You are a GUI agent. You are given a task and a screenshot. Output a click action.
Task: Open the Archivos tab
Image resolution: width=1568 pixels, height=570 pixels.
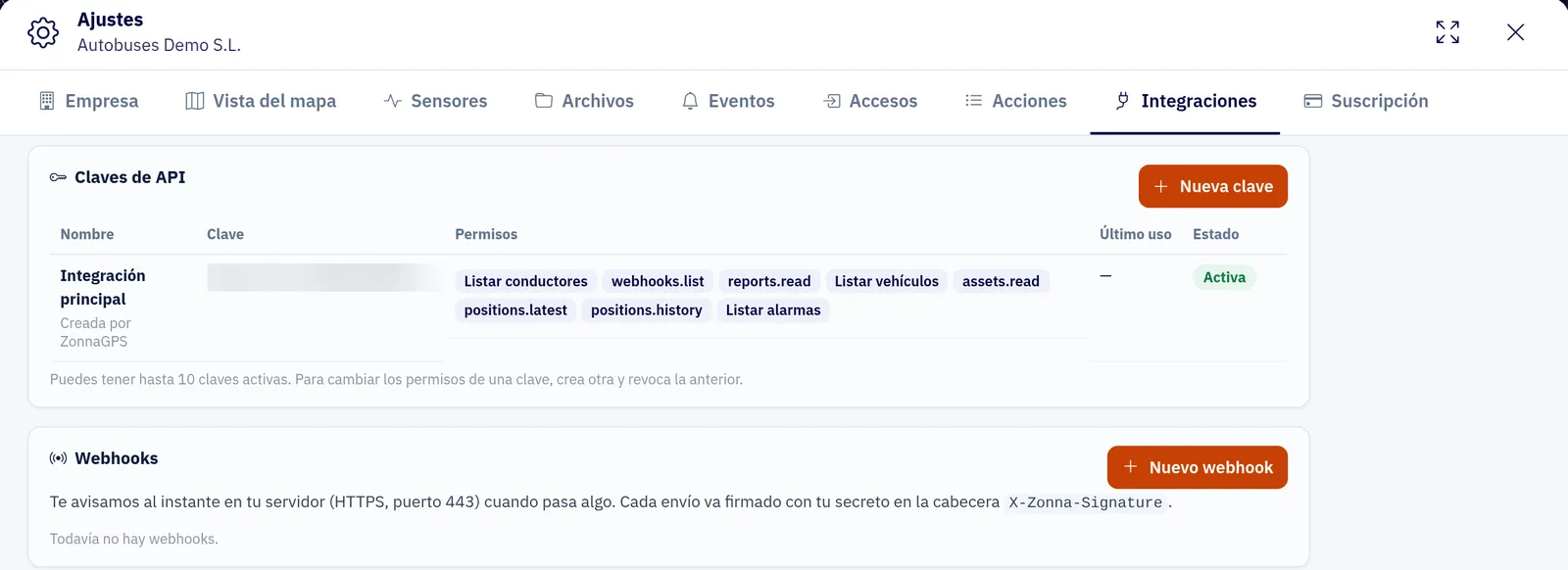[584, 101]
